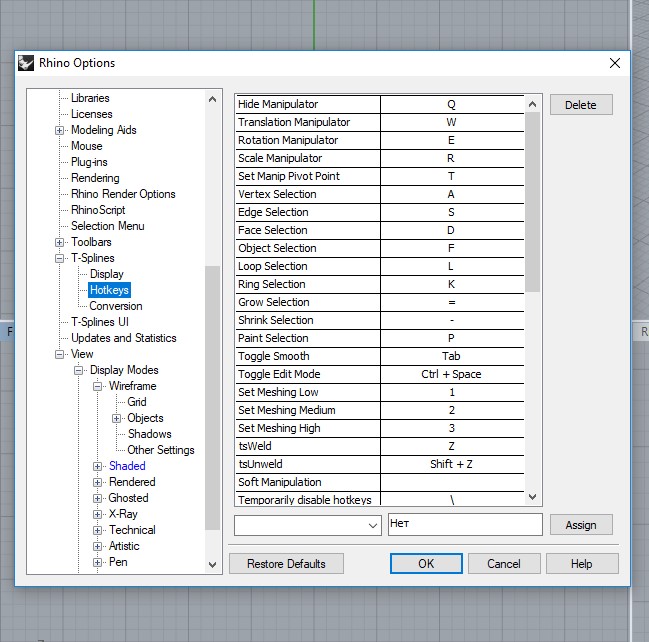Select Selection Menu tree item

pyautogui.click(x=108, y=226)
